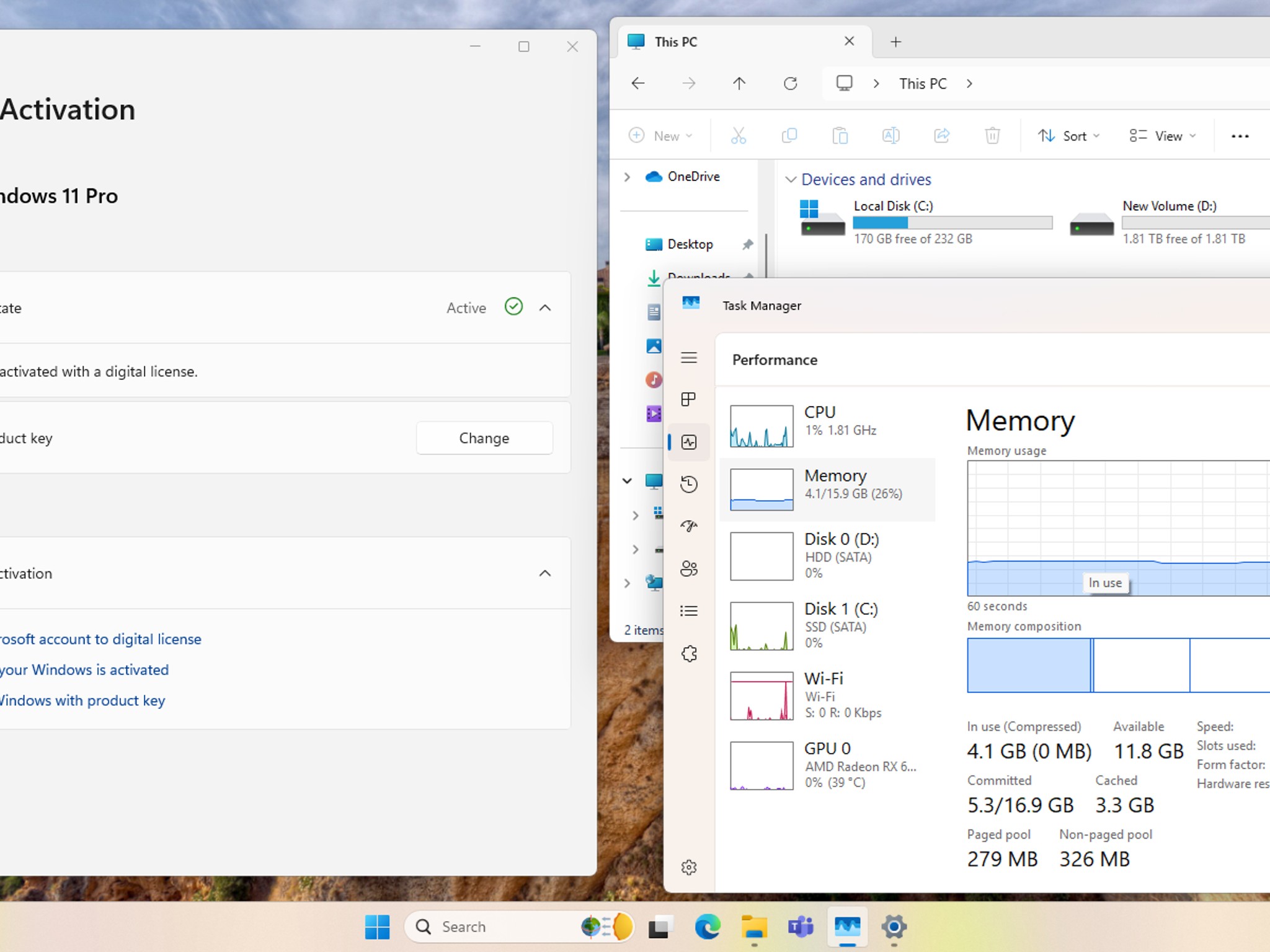Expand OneDrive in navigation pane
The width and height of the screenshot is (1270, 952).
(x=628, y=177)
